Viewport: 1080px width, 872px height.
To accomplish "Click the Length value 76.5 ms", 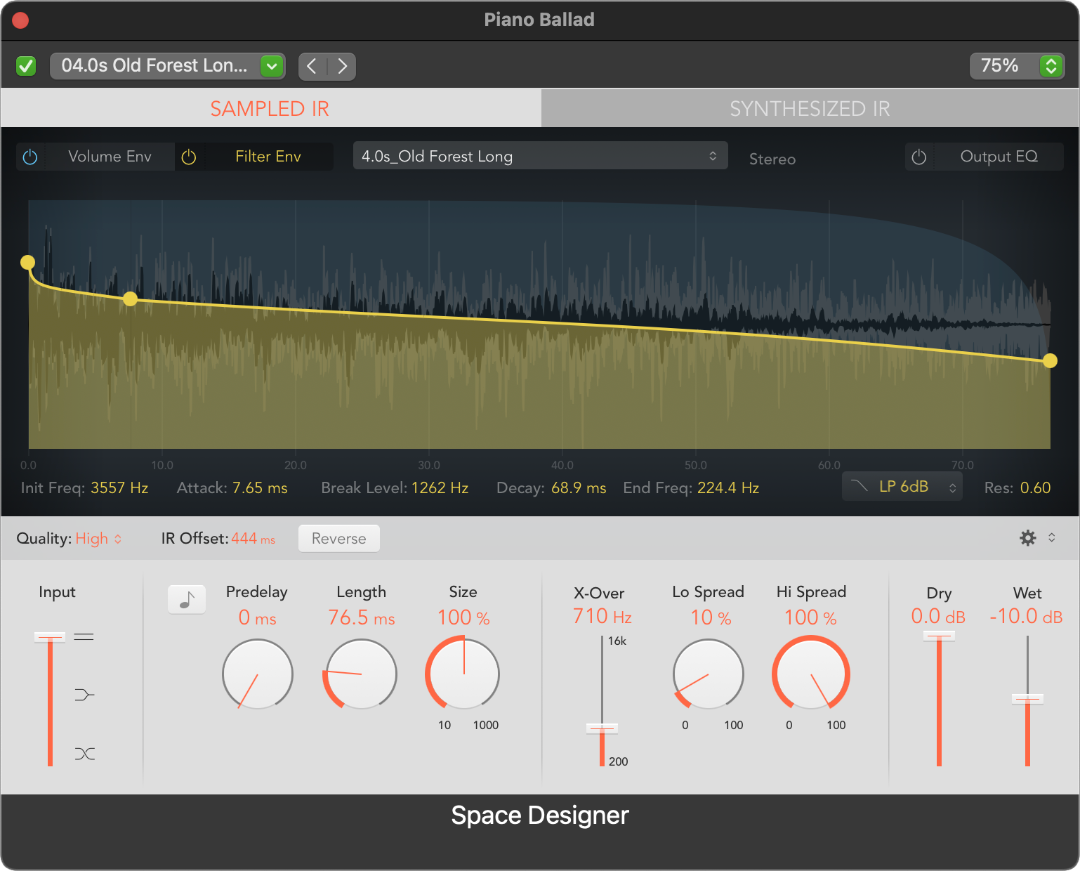I will pos(362,618).
